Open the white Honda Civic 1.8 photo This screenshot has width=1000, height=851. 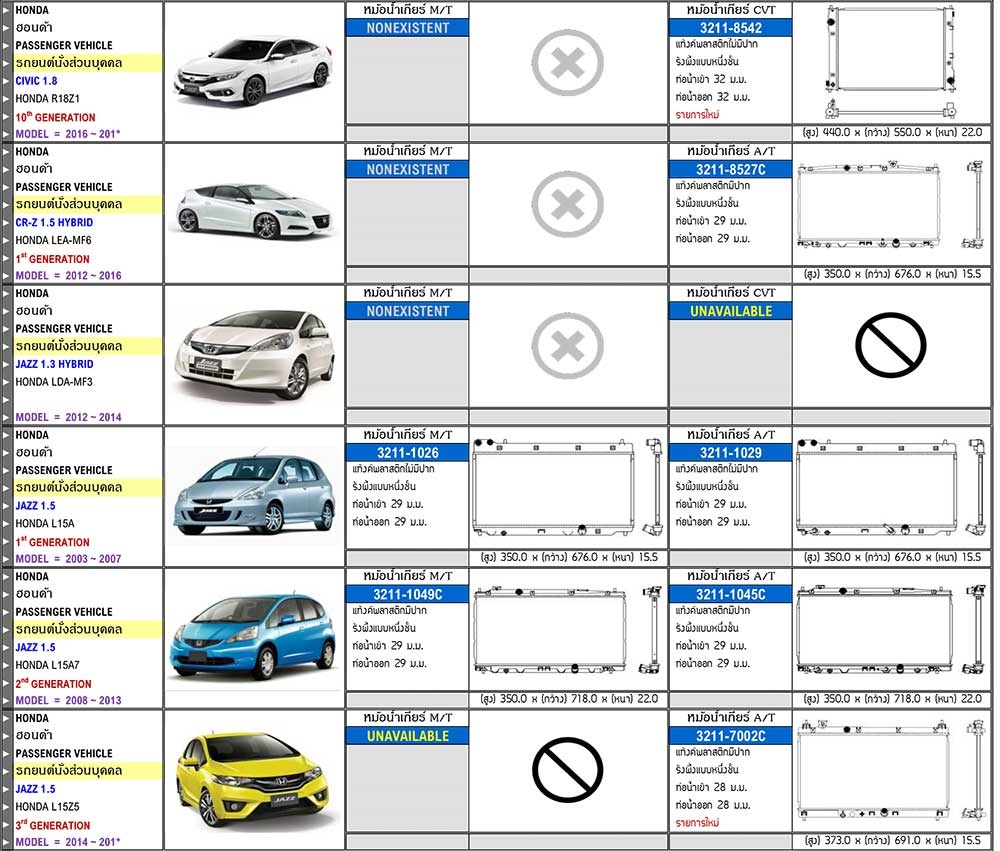254,71
